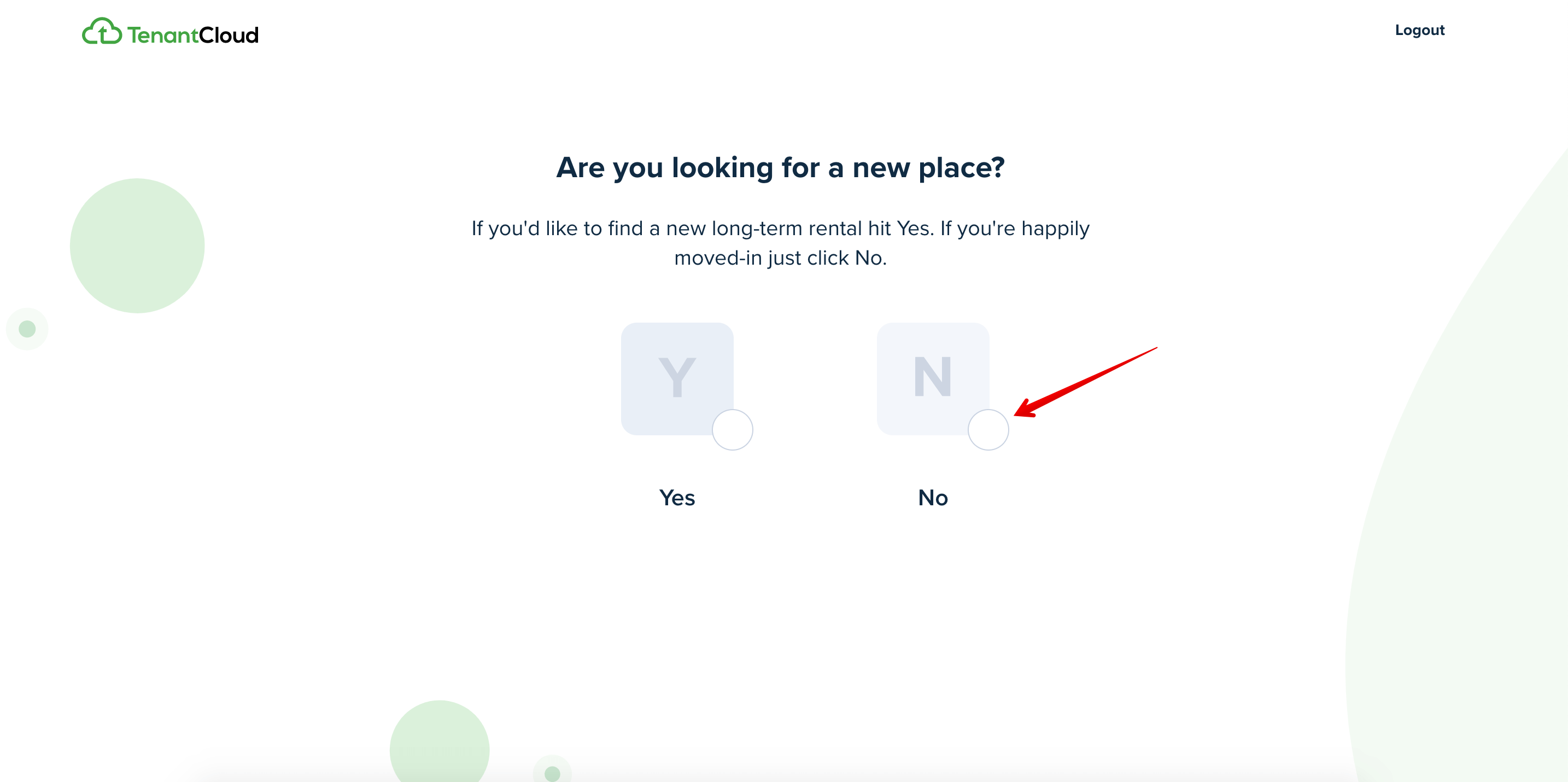Select the N tile for No
The height and width of the screenshot is (782, 1568).
click(933, 379)
